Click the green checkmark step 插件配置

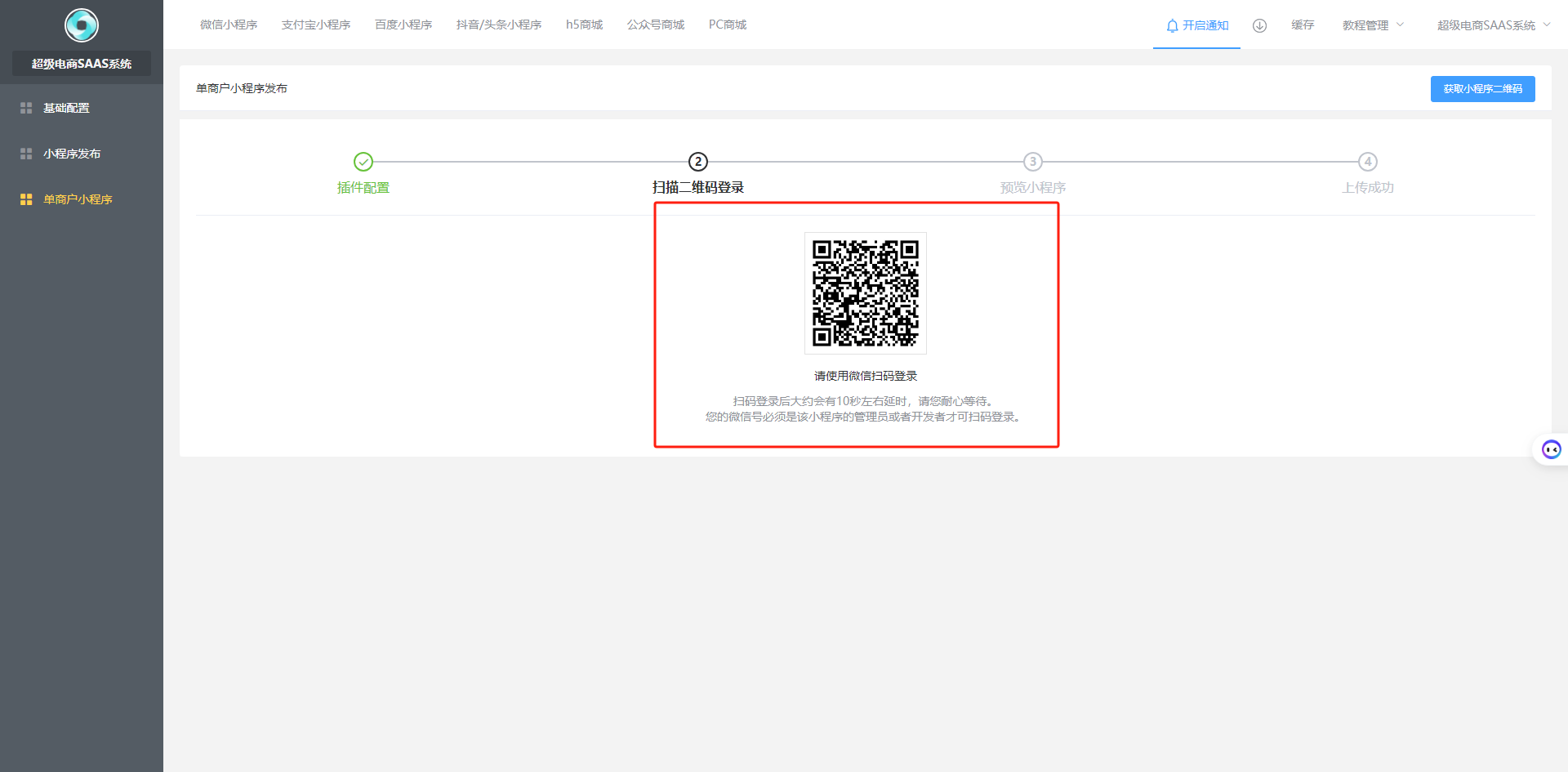363,162
